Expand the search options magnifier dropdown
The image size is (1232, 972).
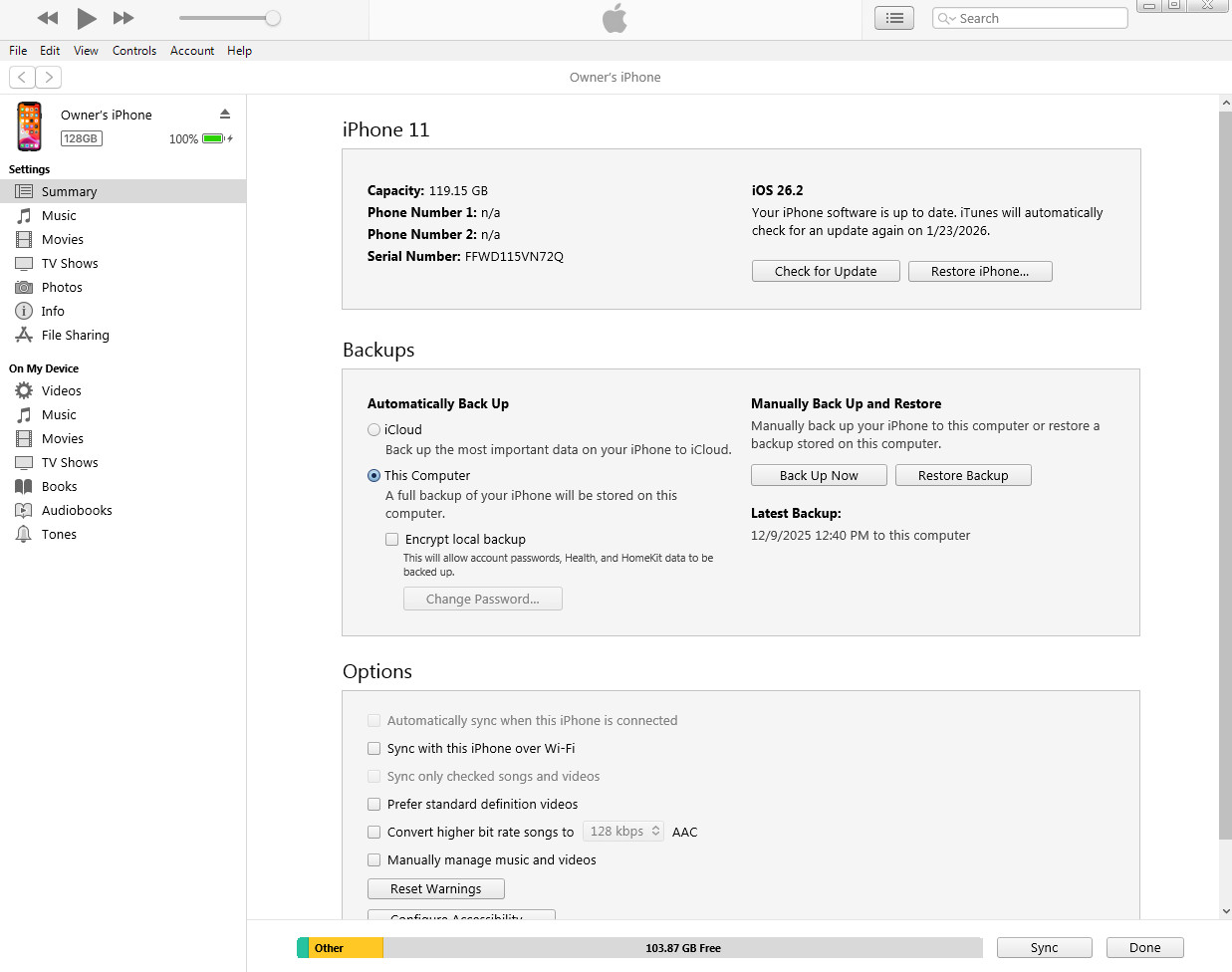coord(946,18)
